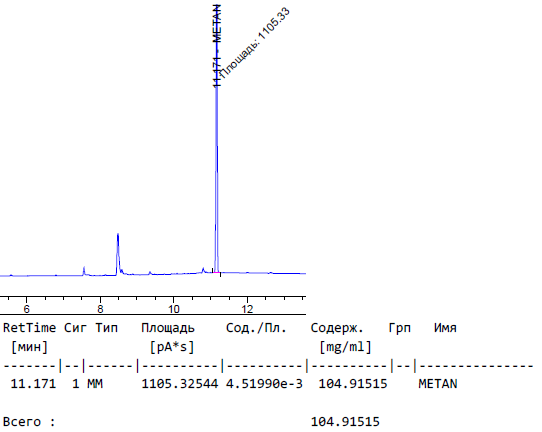Select the METAN compound name in table
This screenshot has height=432, width=542.
point(438,384)
